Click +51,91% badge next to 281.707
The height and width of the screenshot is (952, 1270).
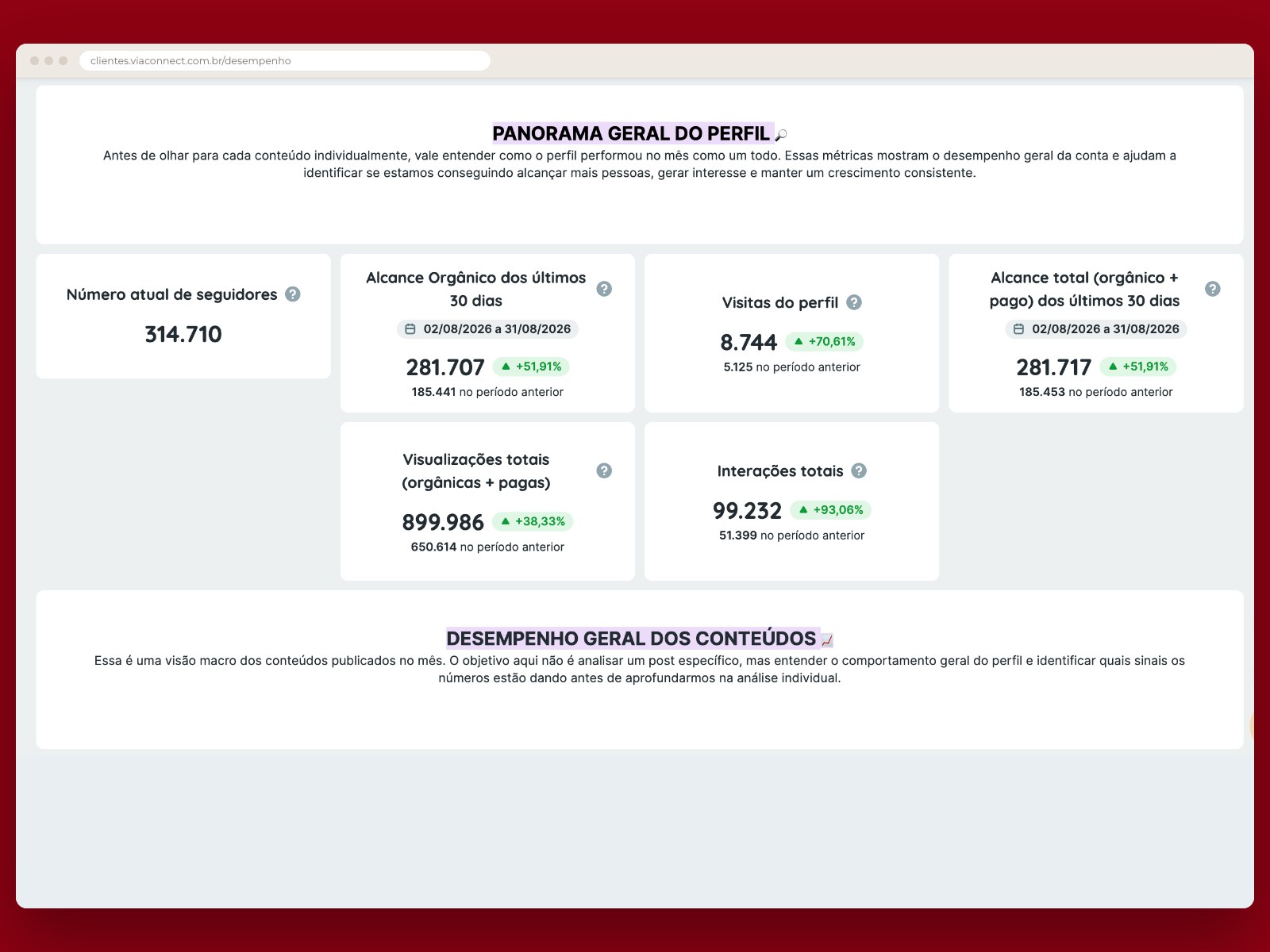531,367
